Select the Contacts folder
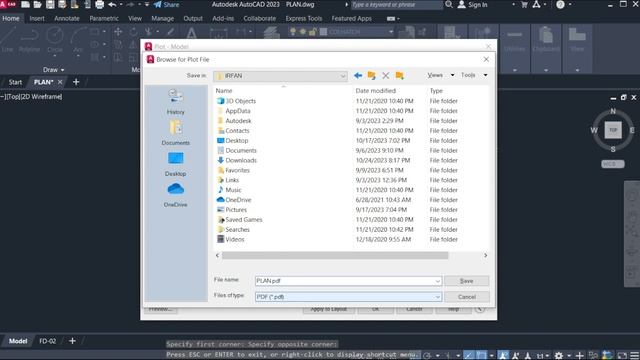Viewport: 640px width, 360px height. pos(233,131)
